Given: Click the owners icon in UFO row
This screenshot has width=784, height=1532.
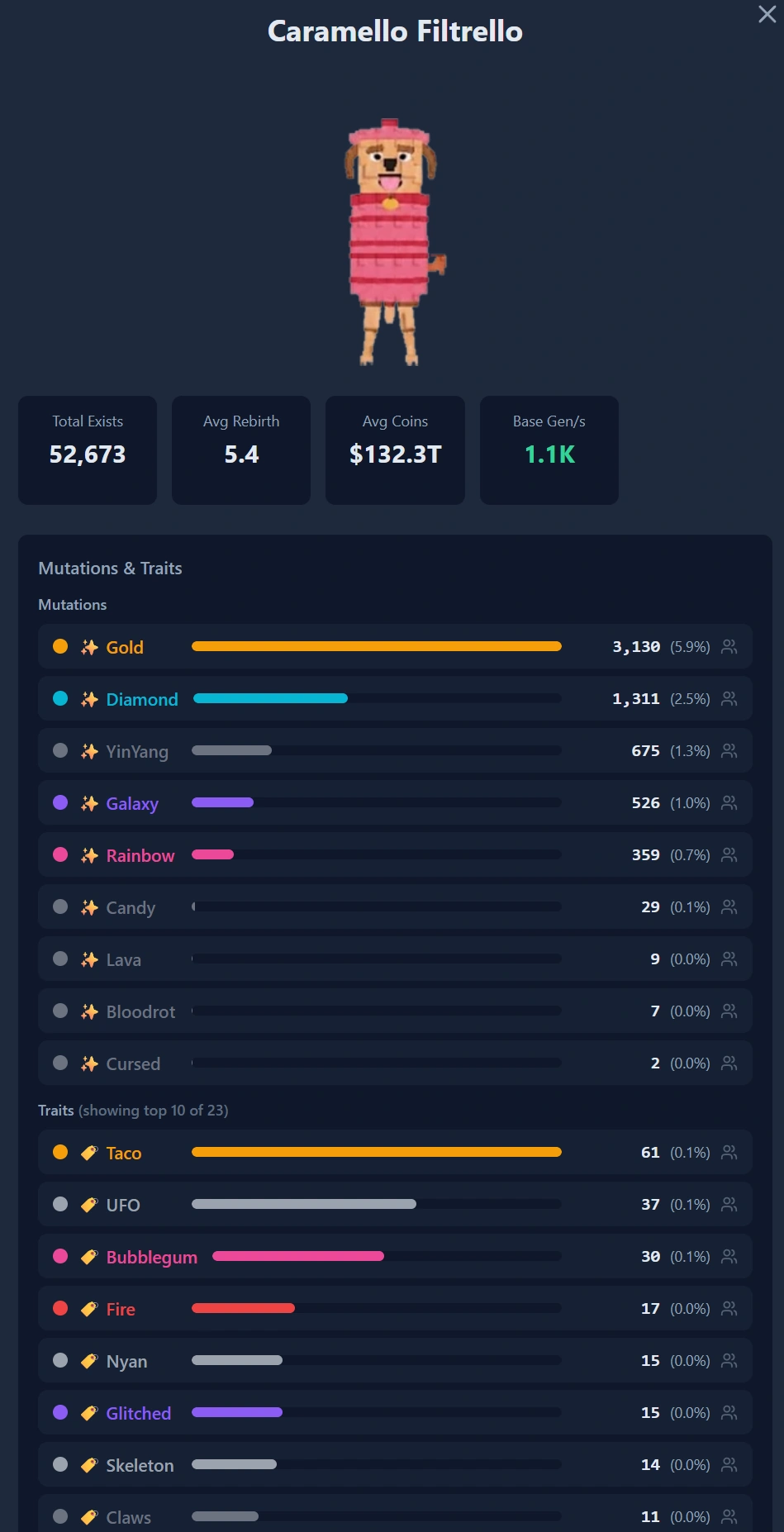Looking at the screenshot, I should (729, 1204).
